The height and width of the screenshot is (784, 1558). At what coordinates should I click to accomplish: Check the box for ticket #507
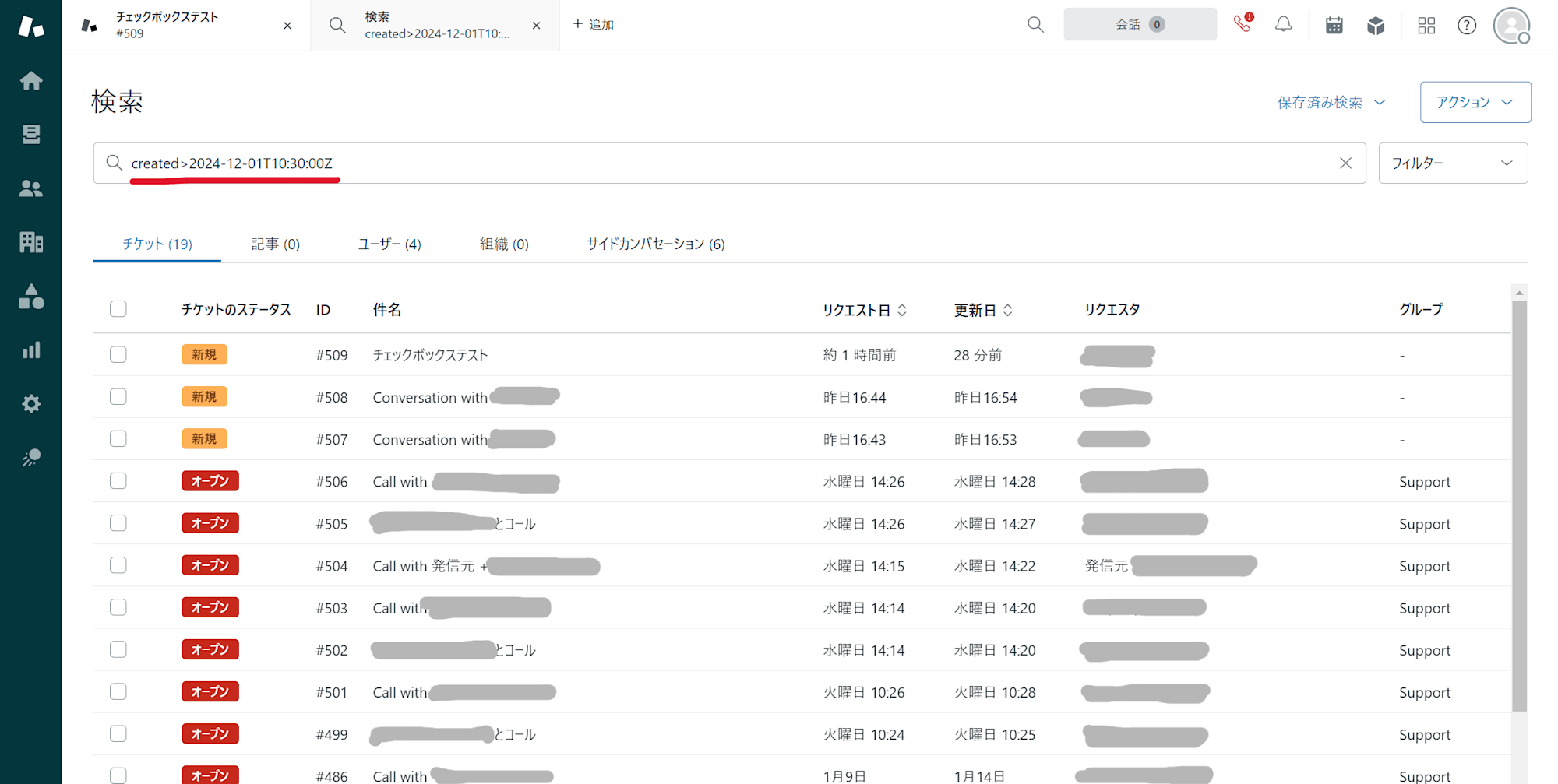pyautogui.click(x=118, y=438)
